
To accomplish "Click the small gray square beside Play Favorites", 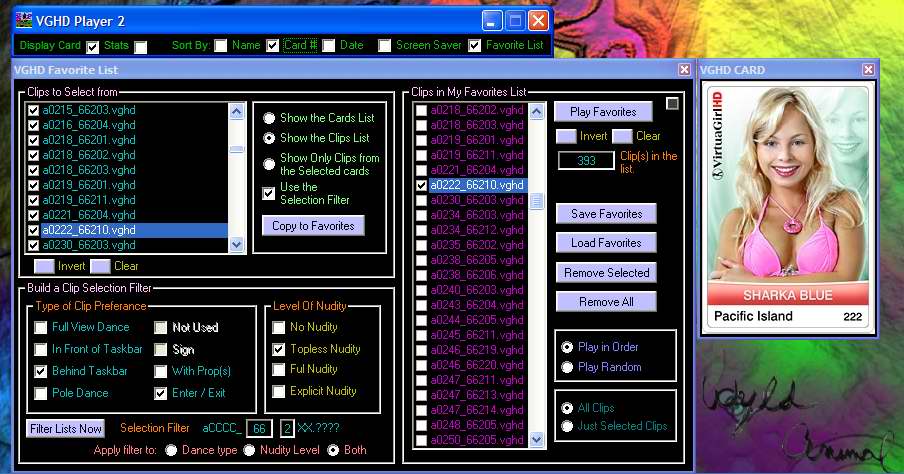I will point(672,103).
